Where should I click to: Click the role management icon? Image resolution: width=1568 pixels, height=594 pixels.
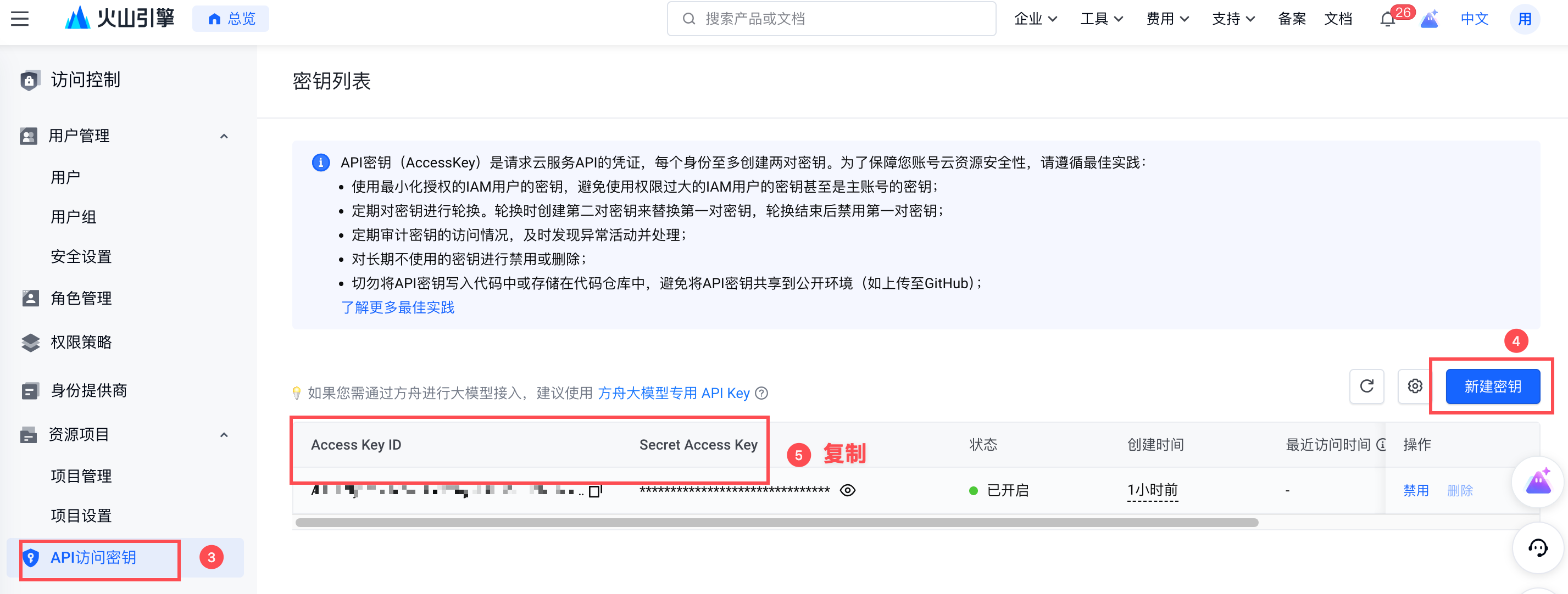pos(30,298)
